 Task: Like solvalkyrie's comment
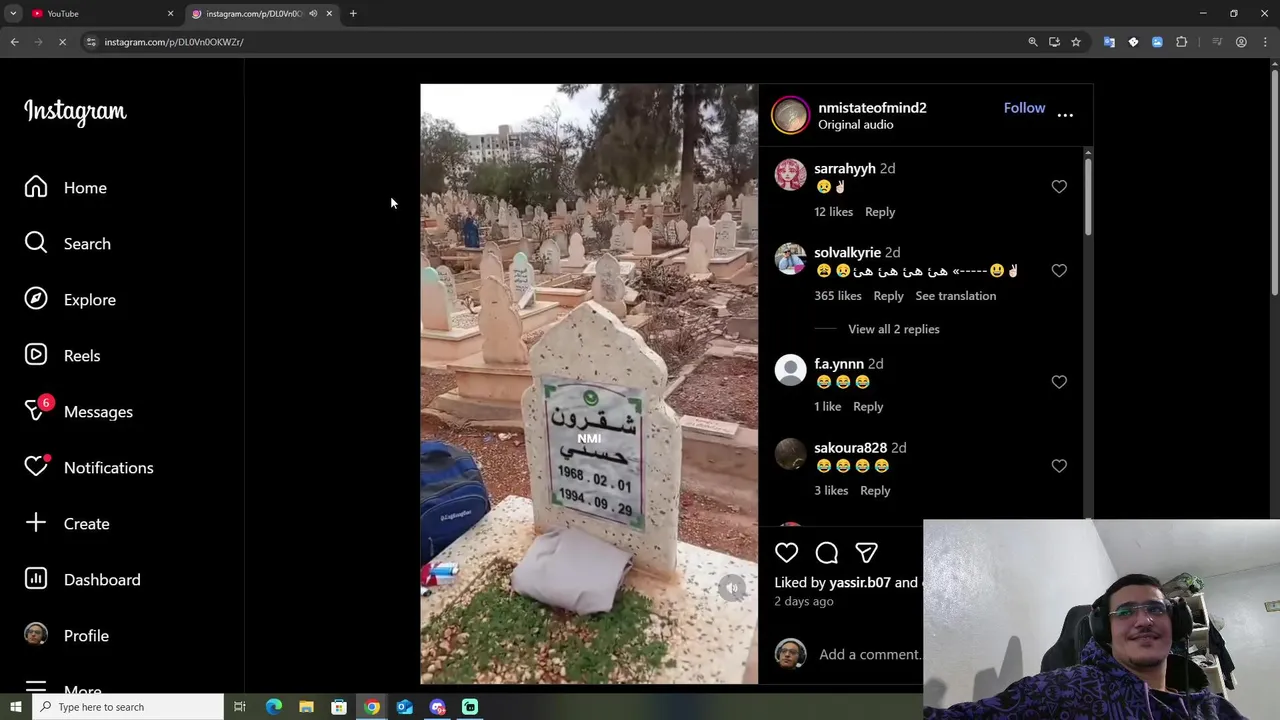coord(1059,271)
